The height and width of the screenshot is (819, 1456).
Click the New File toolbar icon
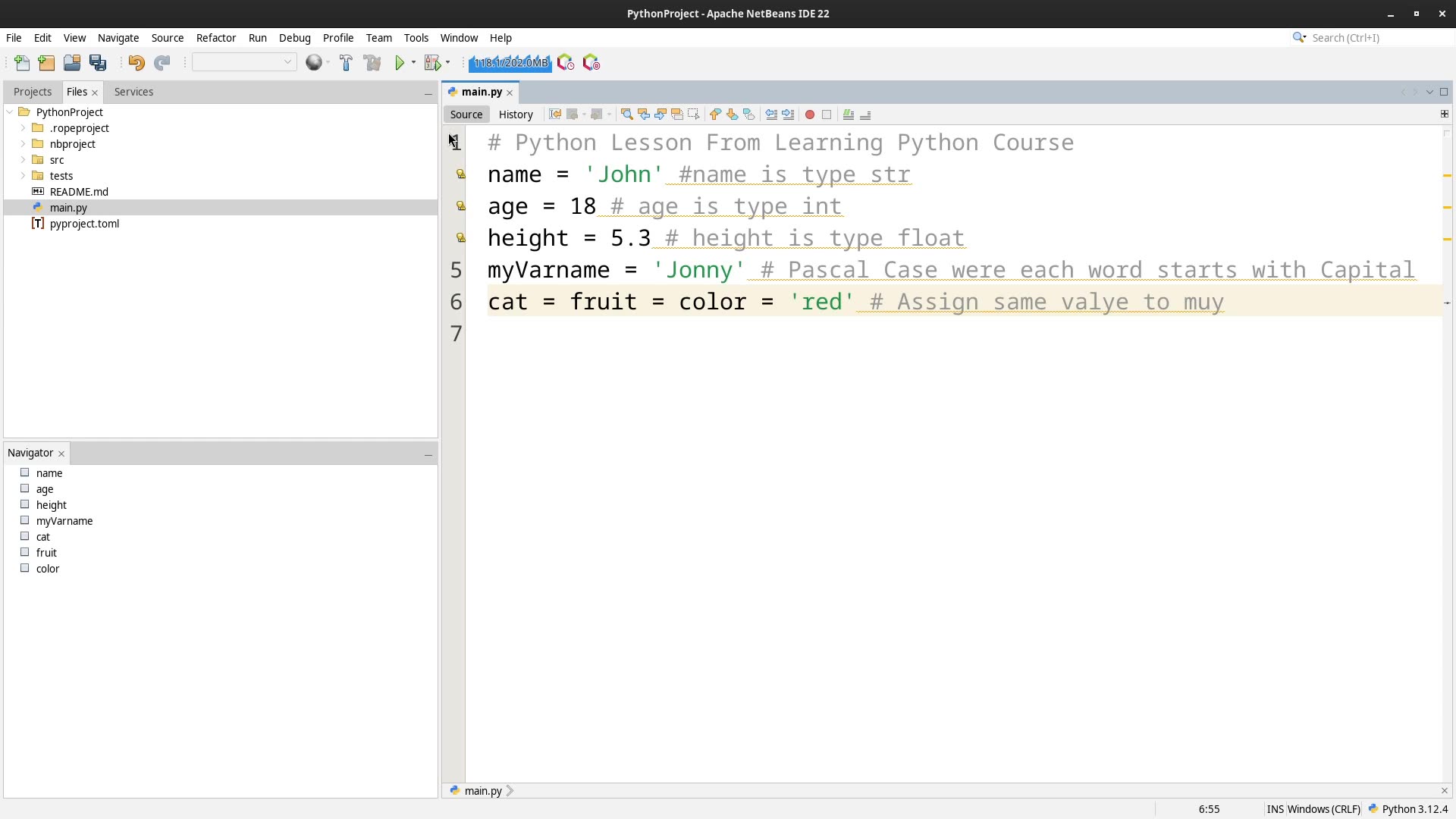click(22, 63)
